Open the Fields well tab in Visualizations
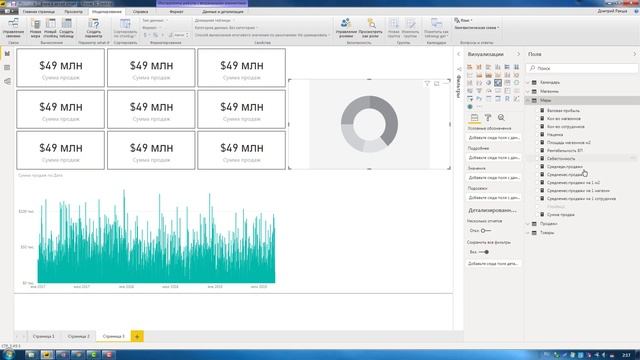 tap(474, 118)
